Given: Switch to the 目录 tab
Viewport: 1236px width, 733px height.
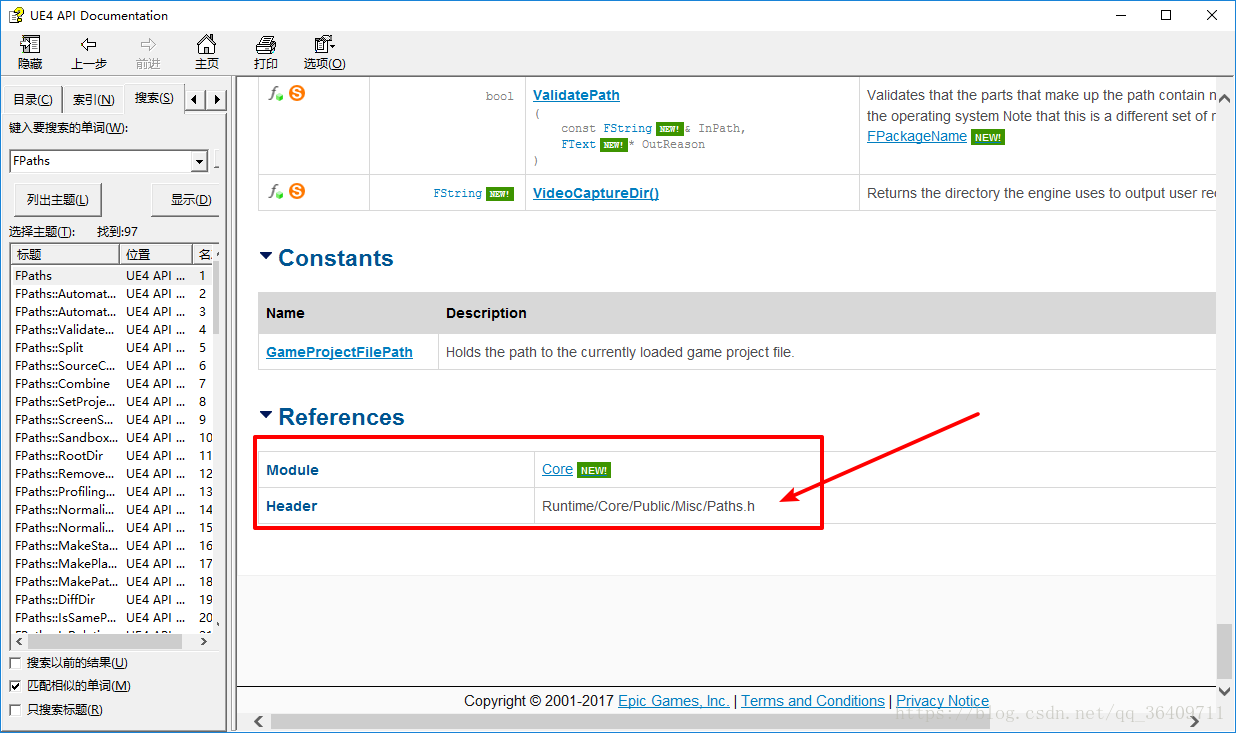Looking at the screenshot, I should (33, 99).
